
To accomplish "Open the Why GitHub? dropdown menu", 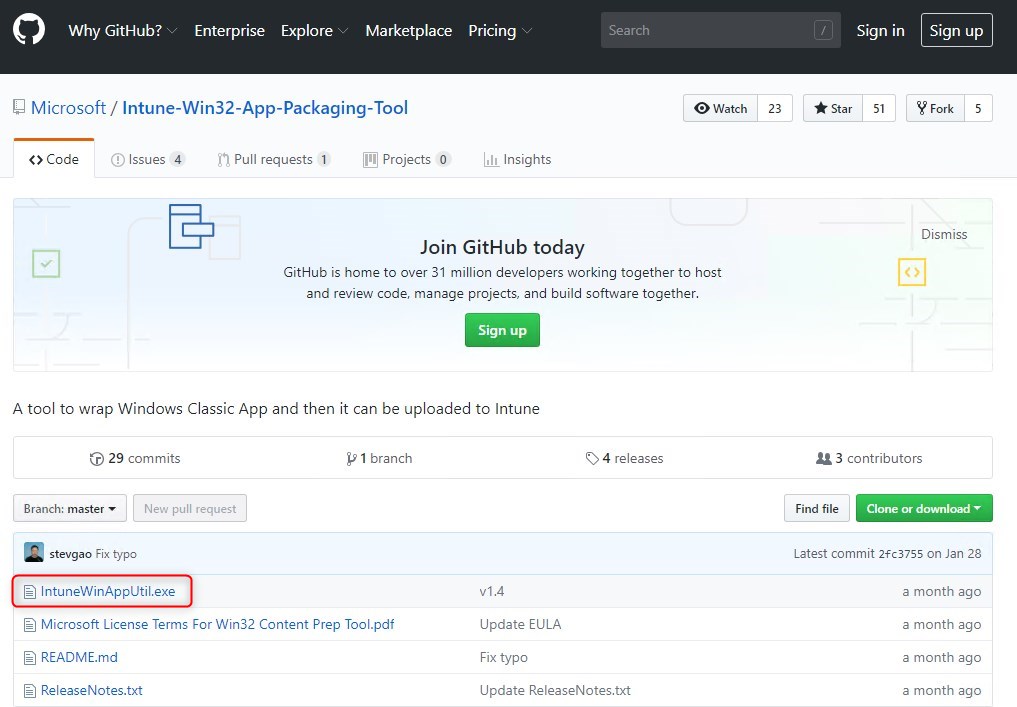I will pyautogui.click(x=123, y=30).
